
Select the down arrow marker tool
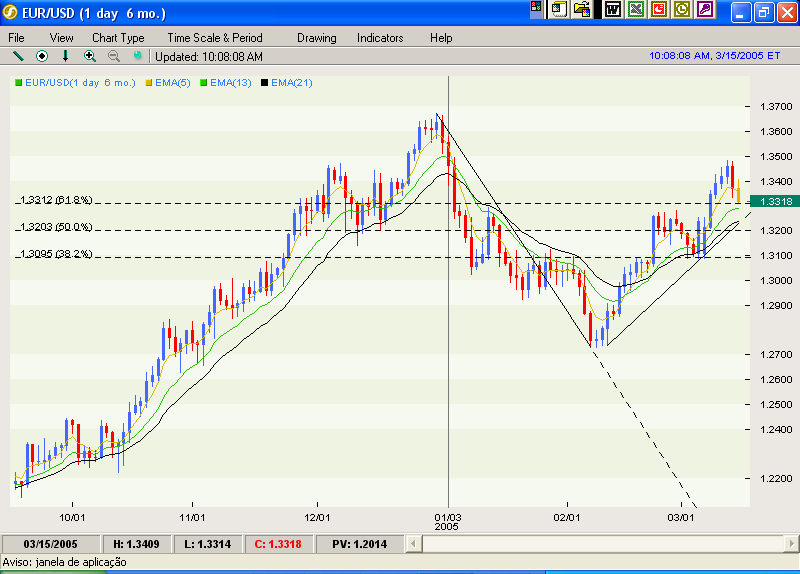[66, 56]
